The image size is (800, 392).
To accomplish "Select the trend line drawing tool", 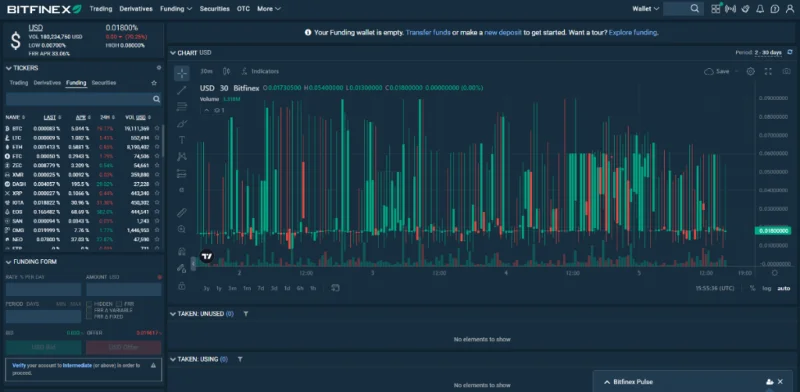I will [182, 90].
